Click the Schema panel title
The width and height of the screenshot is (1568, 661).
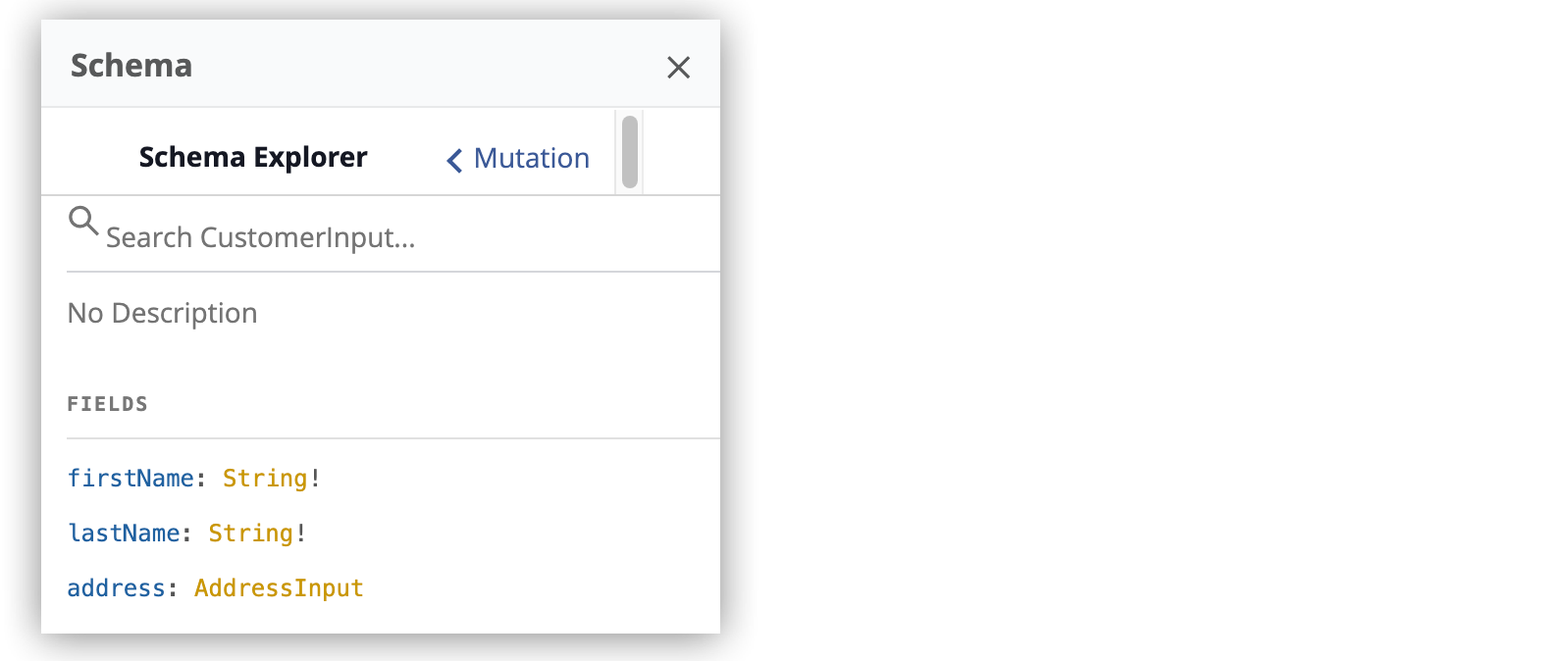click(x=131, y=65)
